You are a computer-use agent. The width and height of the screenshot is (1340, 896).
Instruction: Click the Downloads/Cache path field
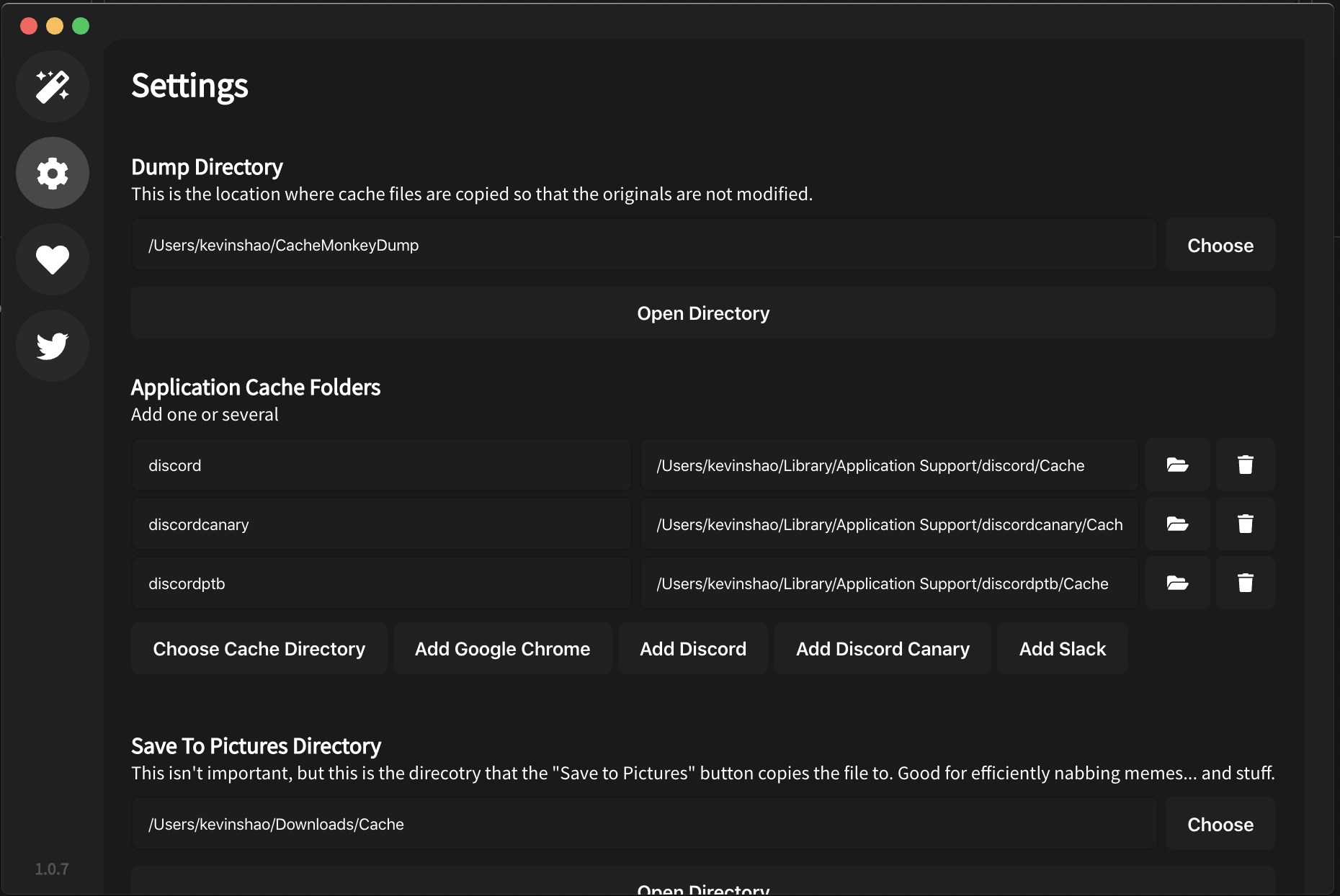pos(643,824)
